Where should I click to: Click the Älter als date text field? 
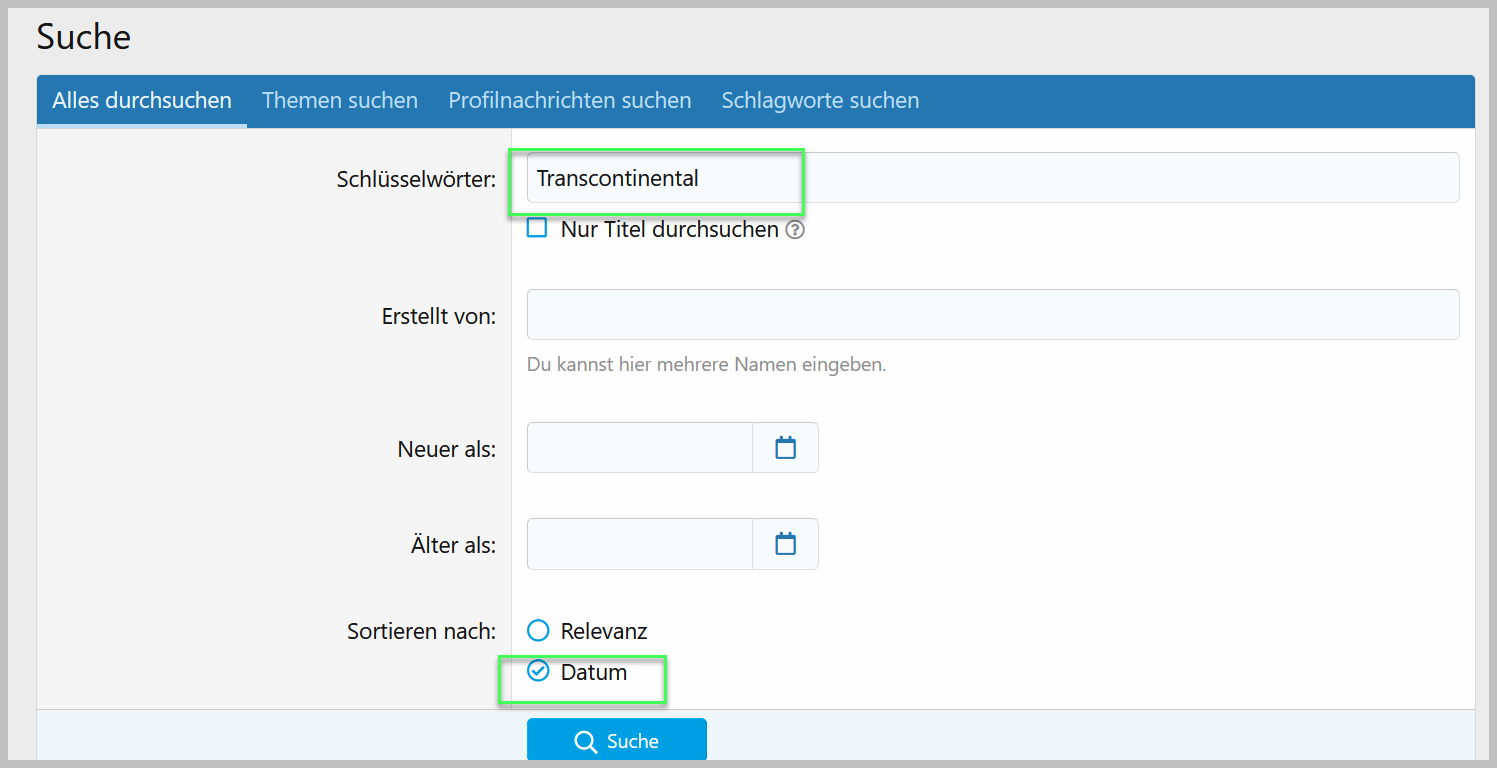(640, 544)
